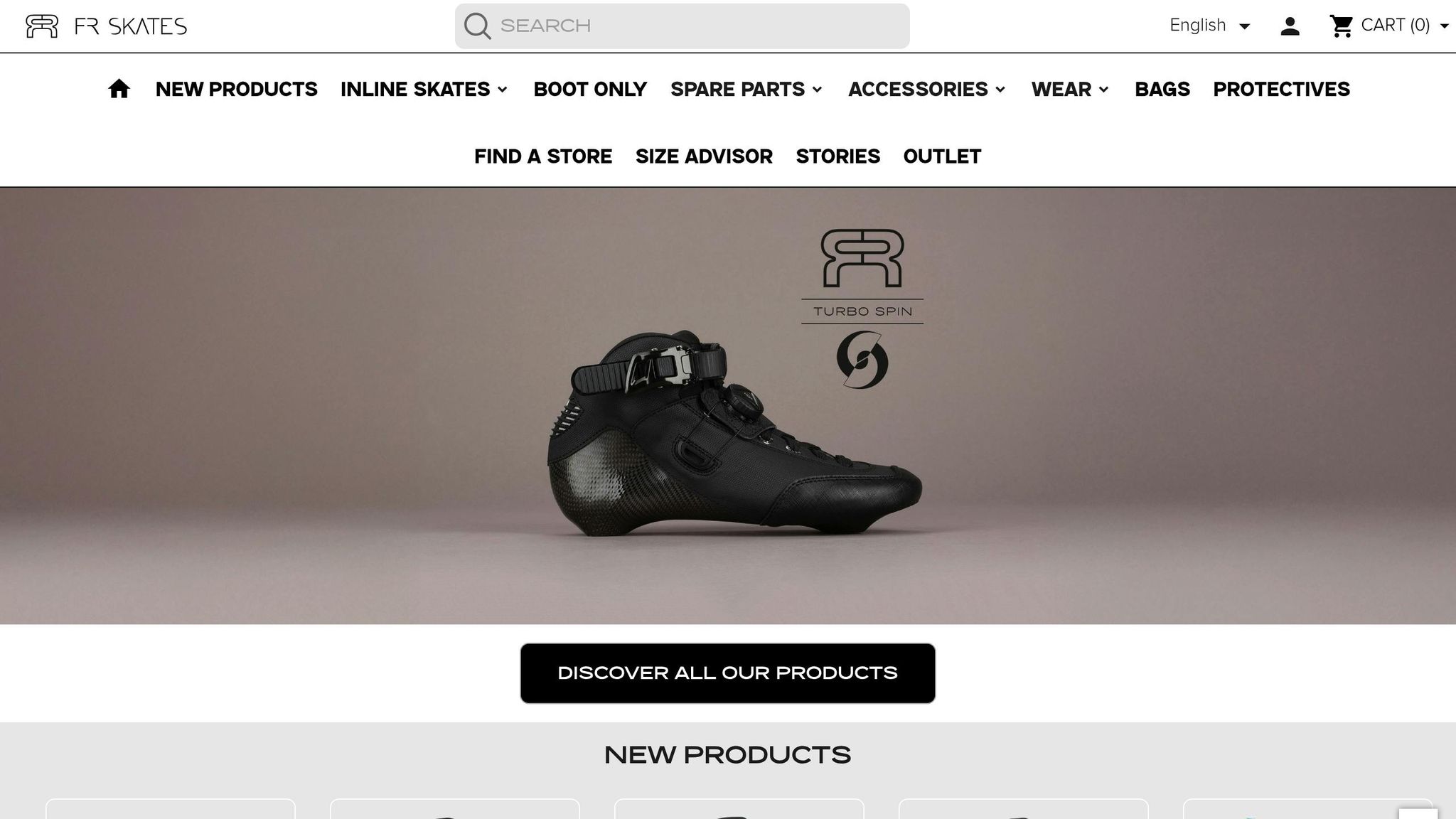Click the Turbo Spin swirl emblem
Screen dimensions: 1456x819
point(862,359)
